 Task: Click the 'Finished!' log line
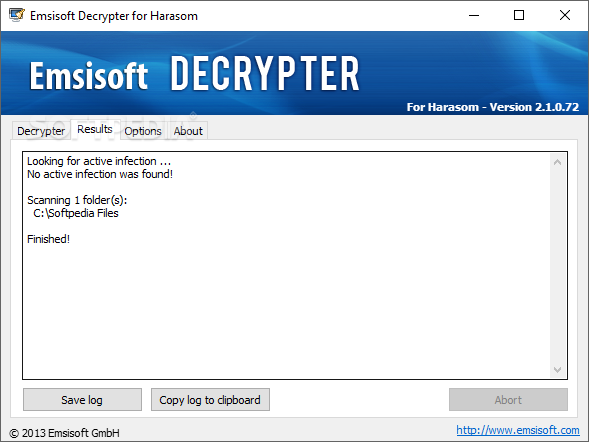pyautogui.click(x=48, y=239)
